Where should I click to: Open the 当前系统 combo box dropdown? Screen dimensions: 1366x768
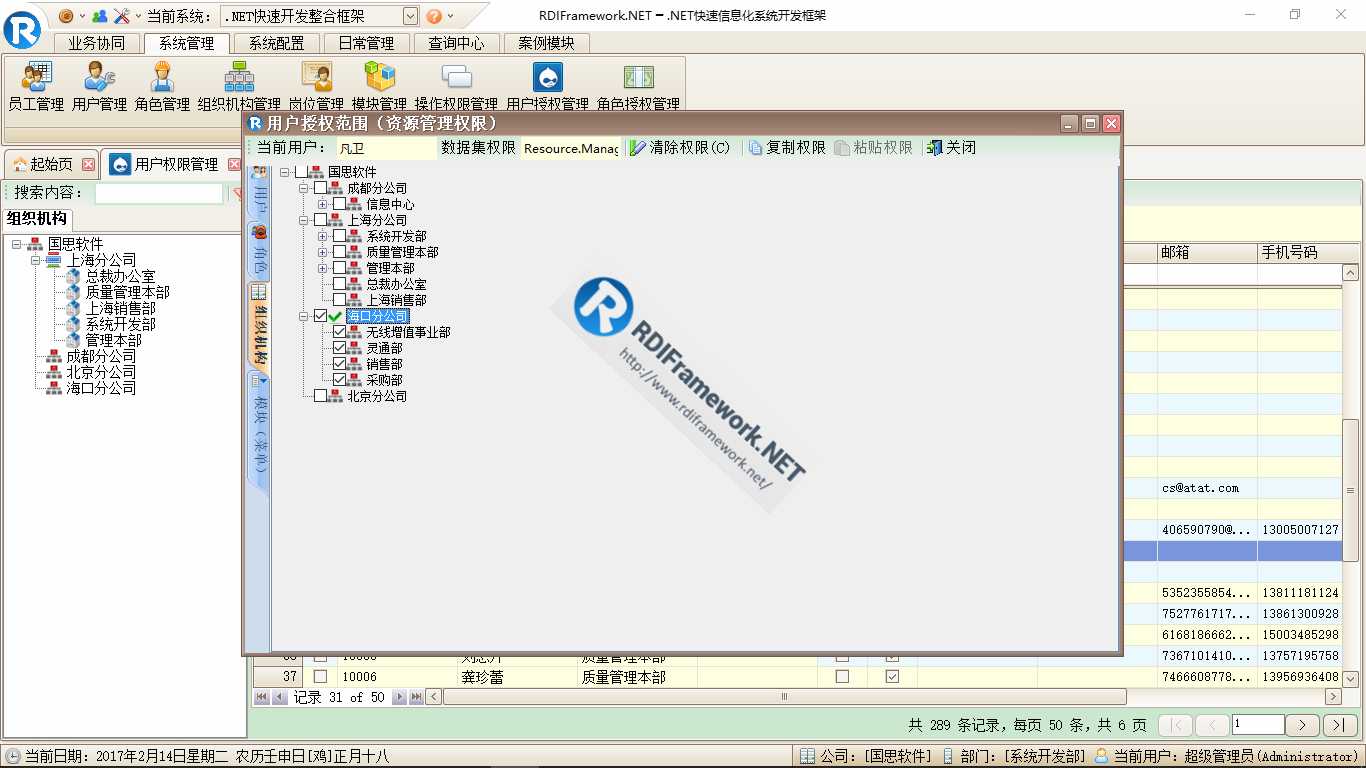click(411, 16)
